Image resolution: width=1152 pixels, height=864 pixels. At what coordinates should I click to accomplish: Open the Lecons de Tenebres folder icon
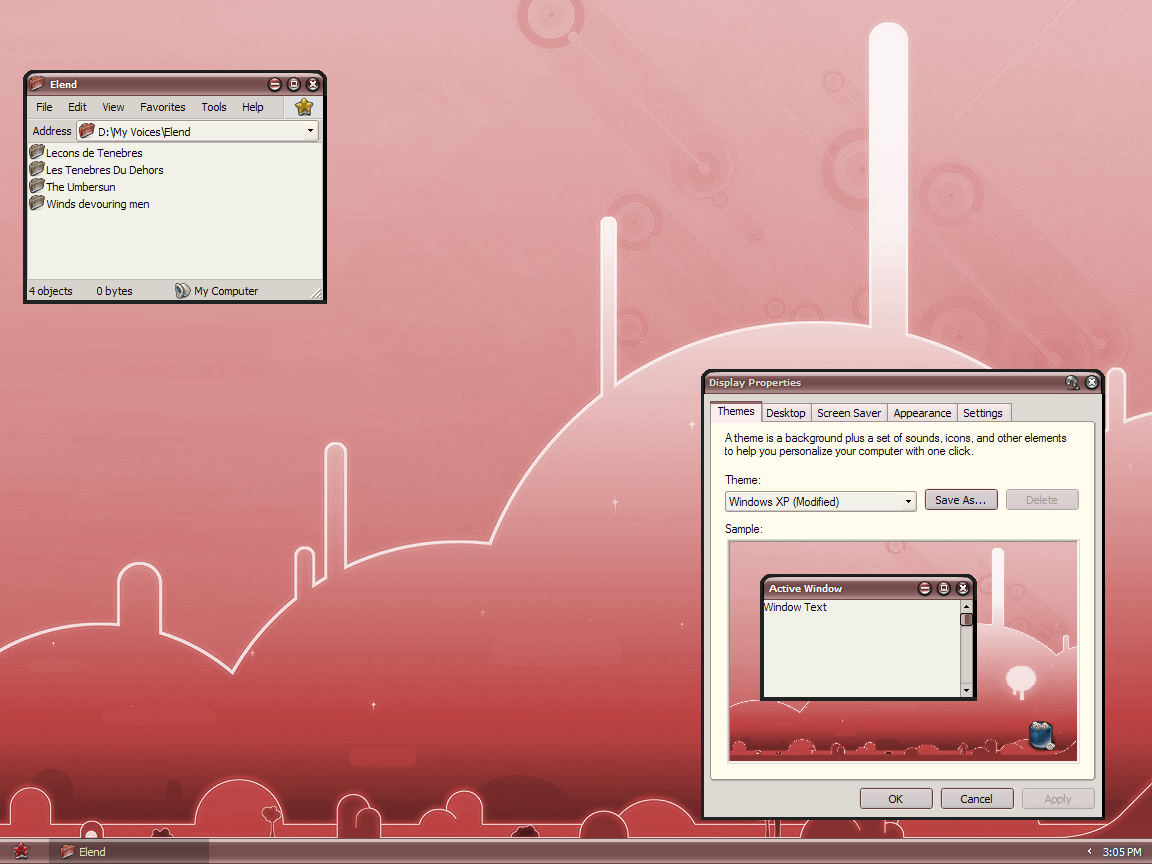37,152
